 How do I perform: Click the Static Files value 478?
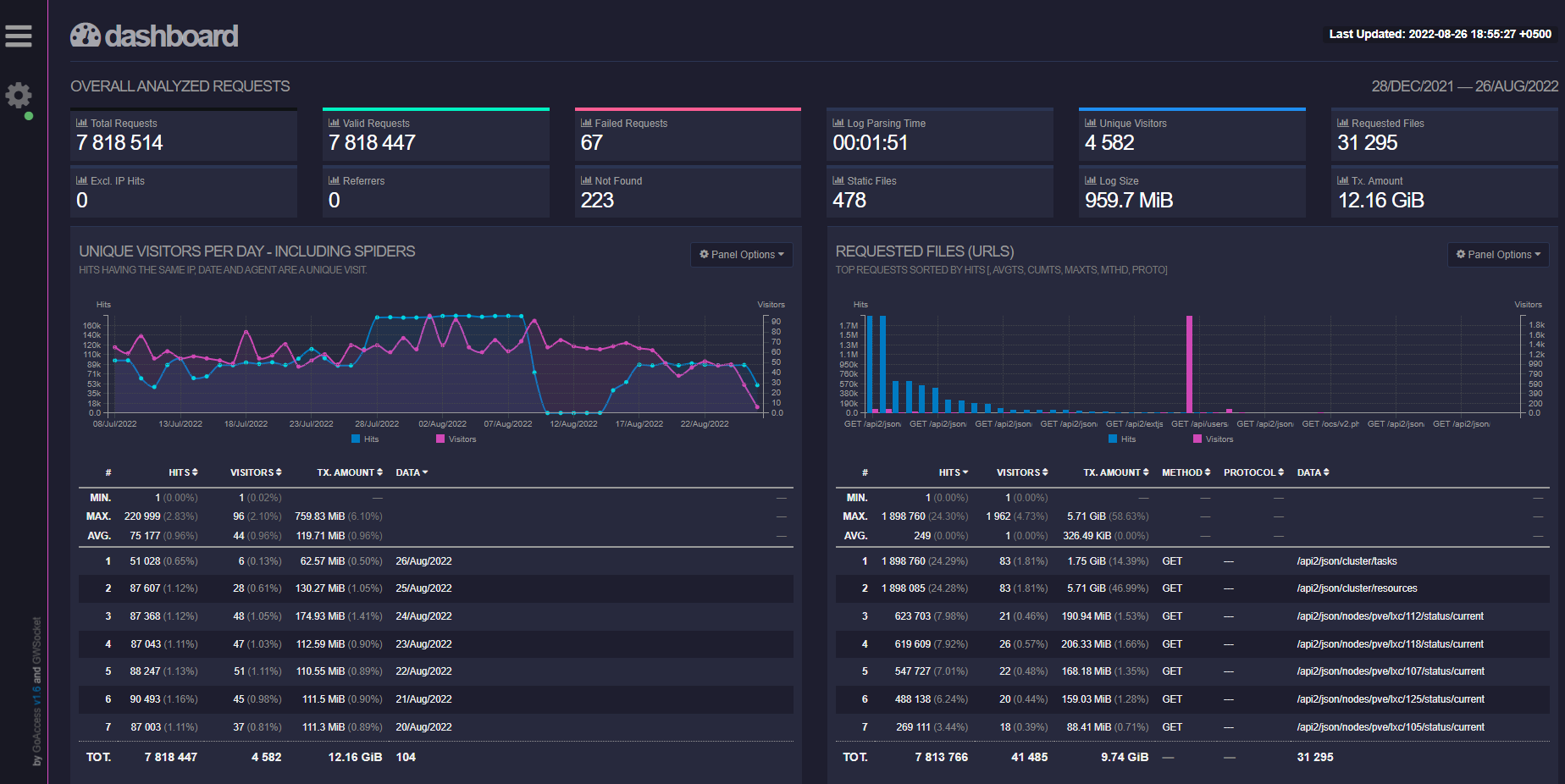(x=849, y=201)
